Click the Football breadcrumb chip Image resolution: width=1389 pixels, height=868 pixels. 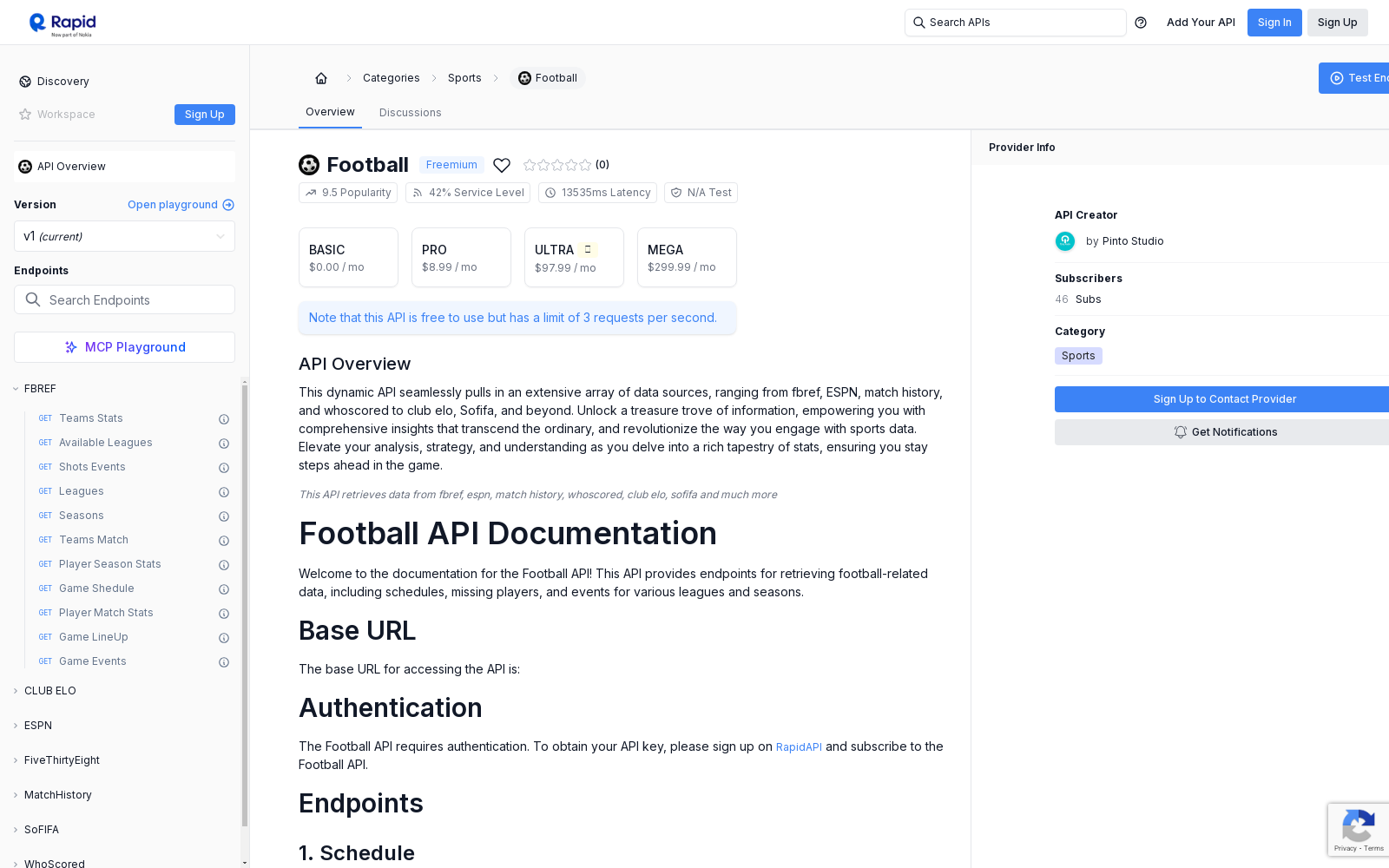pos(548,78)
